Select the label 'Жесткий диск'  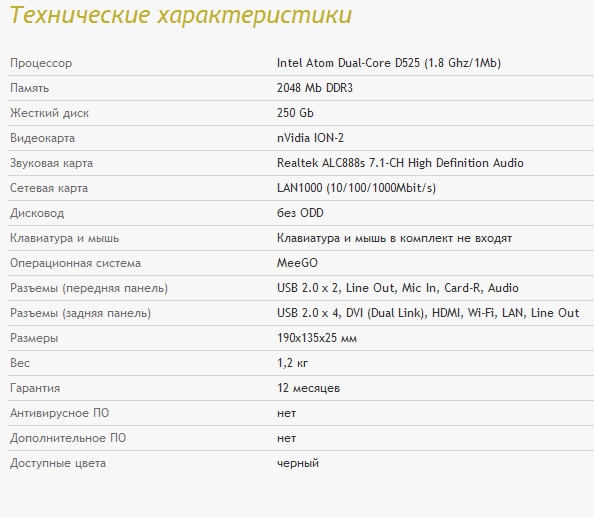point(49,113)
